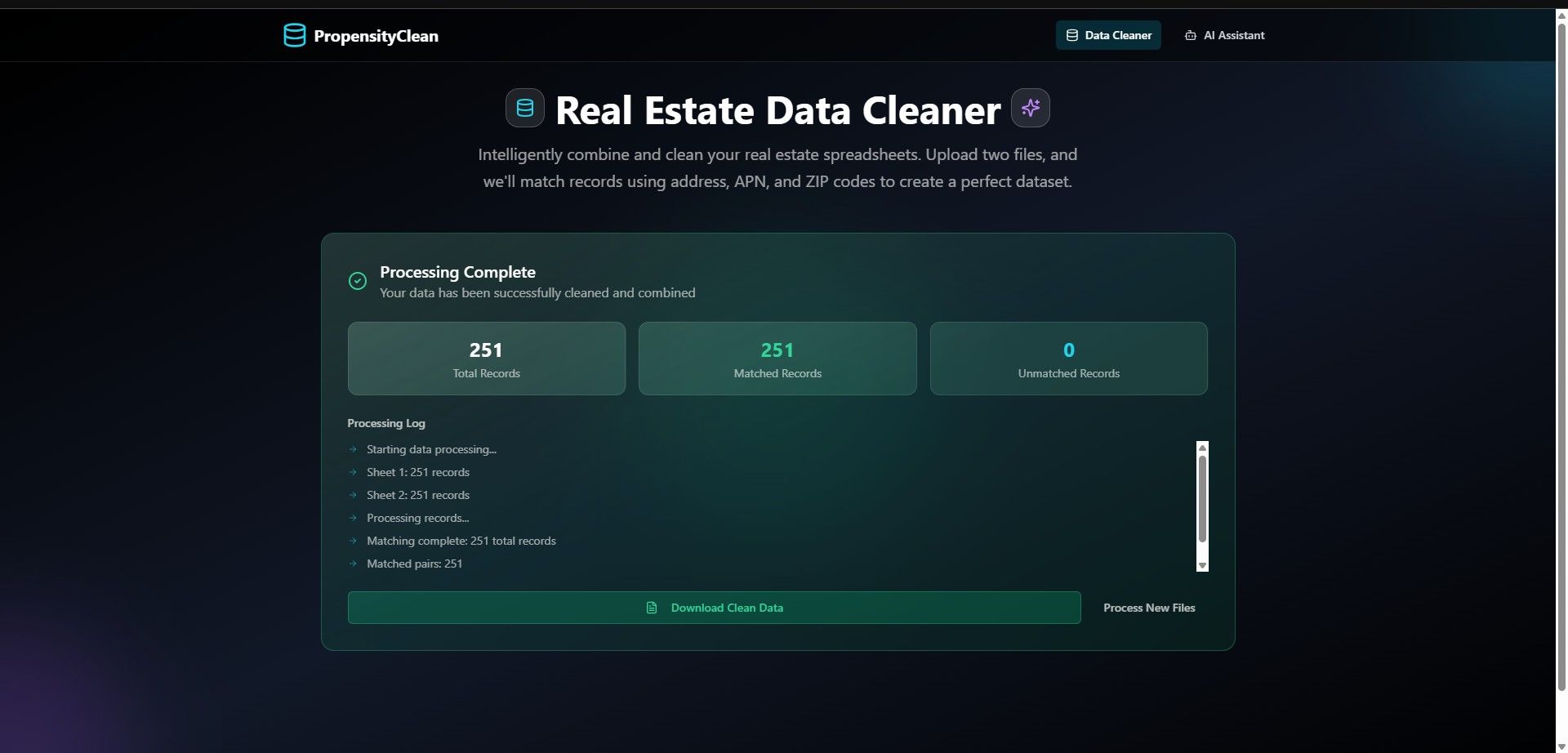
Task: Click the database icon beside the page title
Action: (x=525, y=108)
